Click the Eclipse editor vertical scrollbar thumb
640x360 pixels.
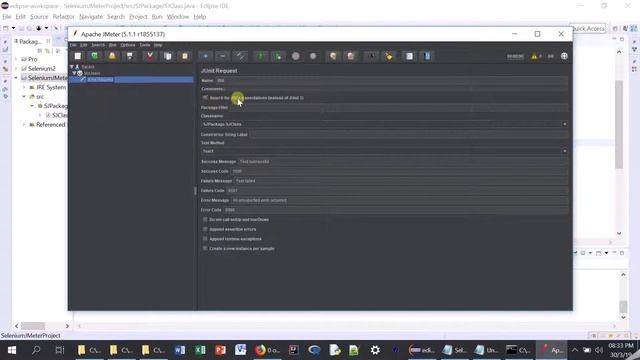coord(619,124)
